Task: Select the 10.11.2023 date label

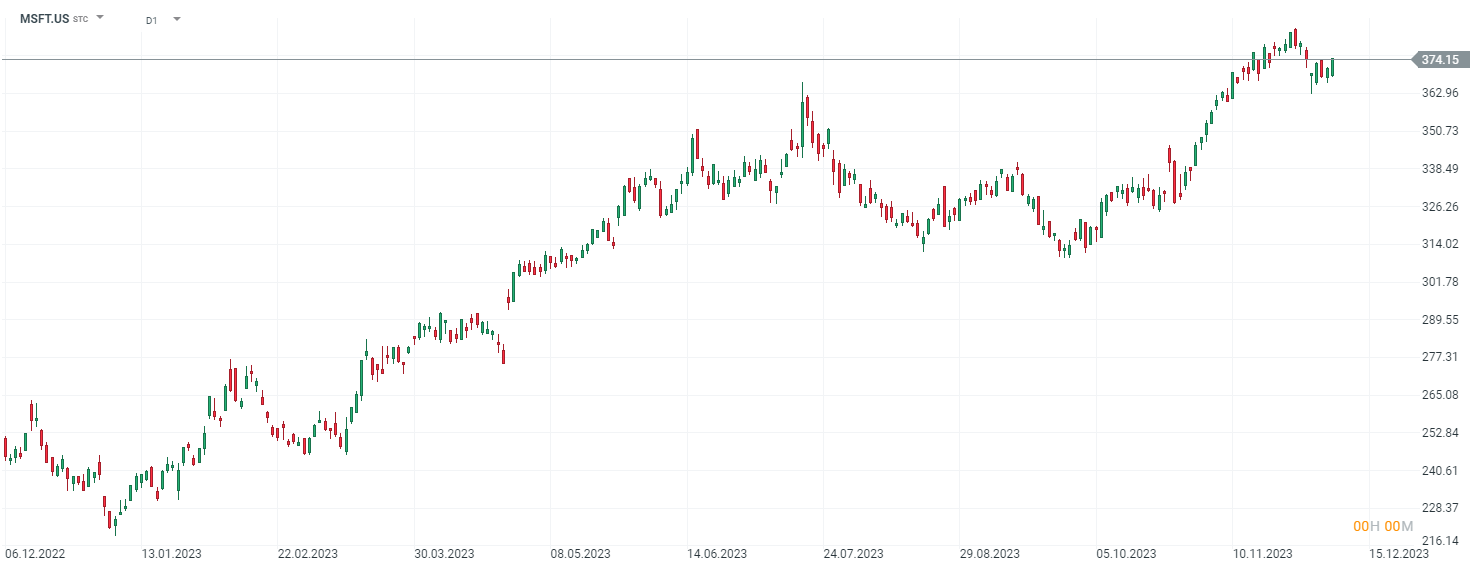Action: point(1264,553)
